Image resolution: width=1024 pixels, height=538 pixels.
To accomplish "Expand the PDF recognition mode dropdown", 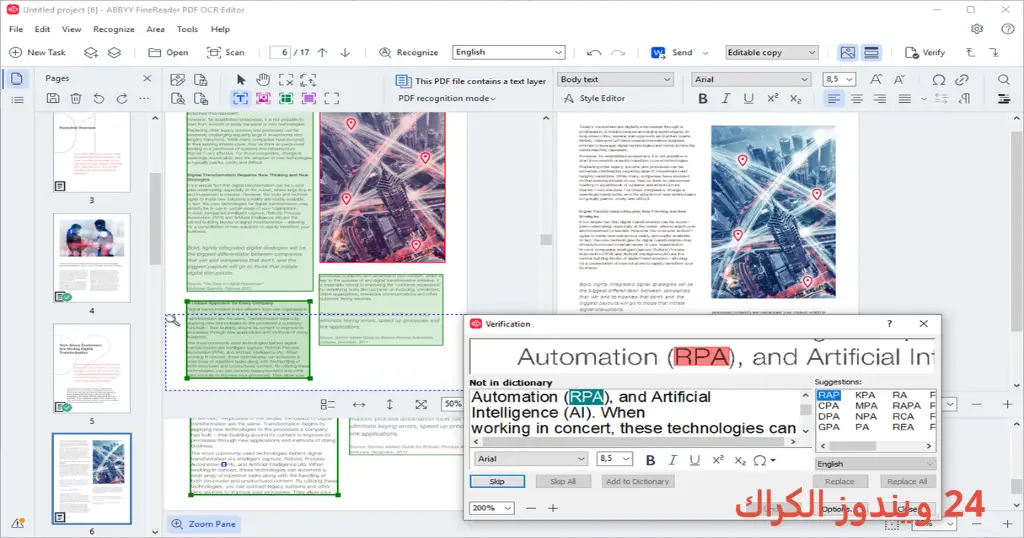I will 447,98.
